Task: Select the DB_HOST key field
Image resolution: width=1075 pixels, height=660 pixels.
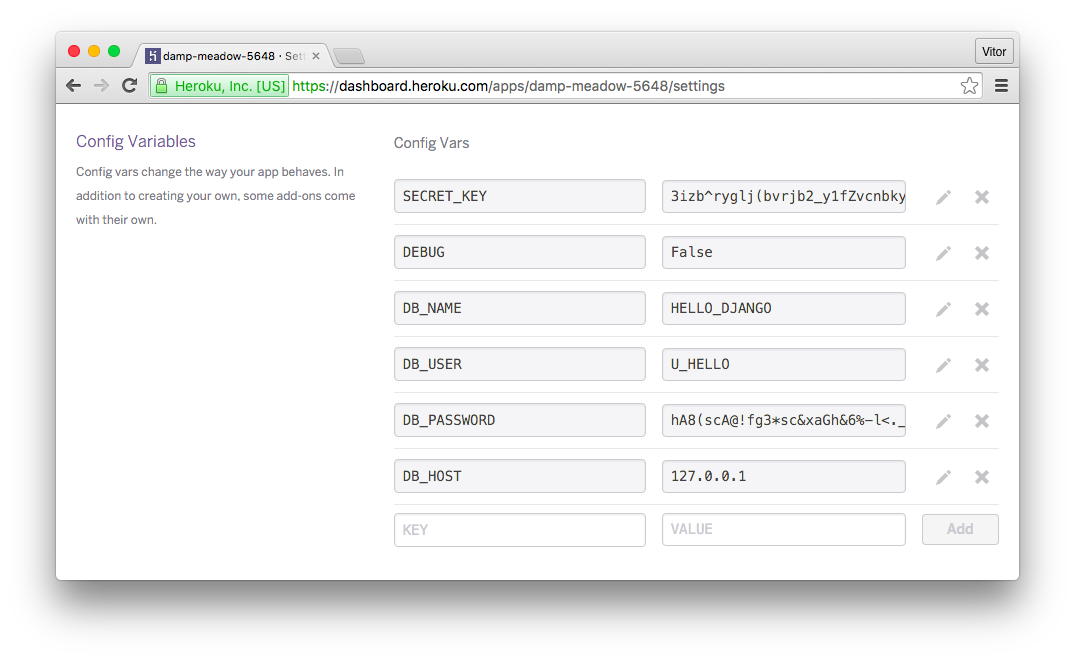Action: click(x=520, y=476)
